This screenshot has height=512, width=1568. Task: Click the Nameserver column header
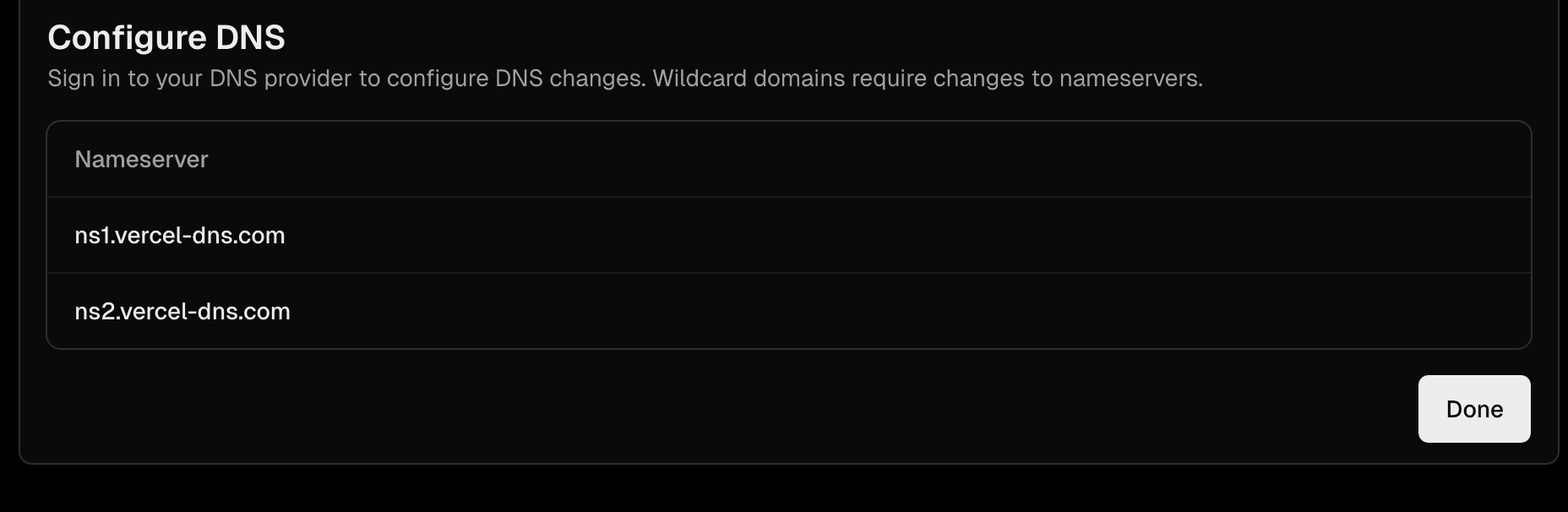tap(141, 159)
